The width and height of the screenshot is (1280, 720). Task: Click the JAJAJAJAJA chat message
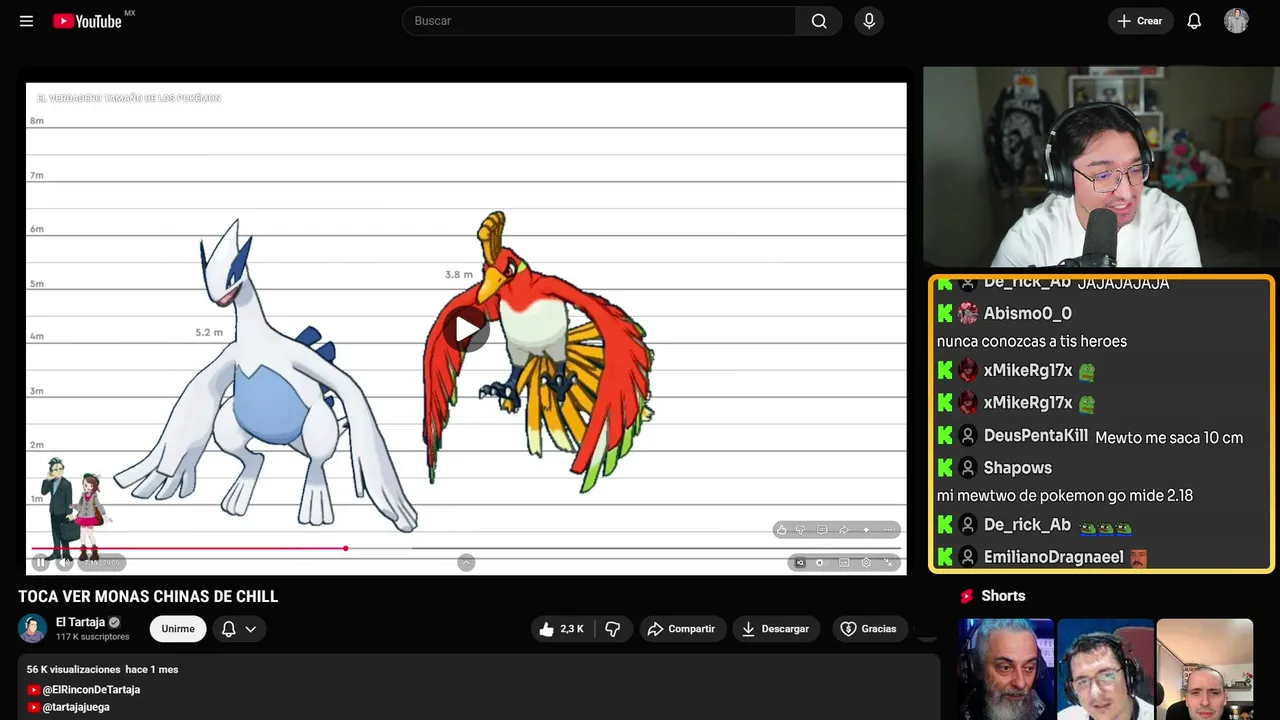coord(1123,283)
